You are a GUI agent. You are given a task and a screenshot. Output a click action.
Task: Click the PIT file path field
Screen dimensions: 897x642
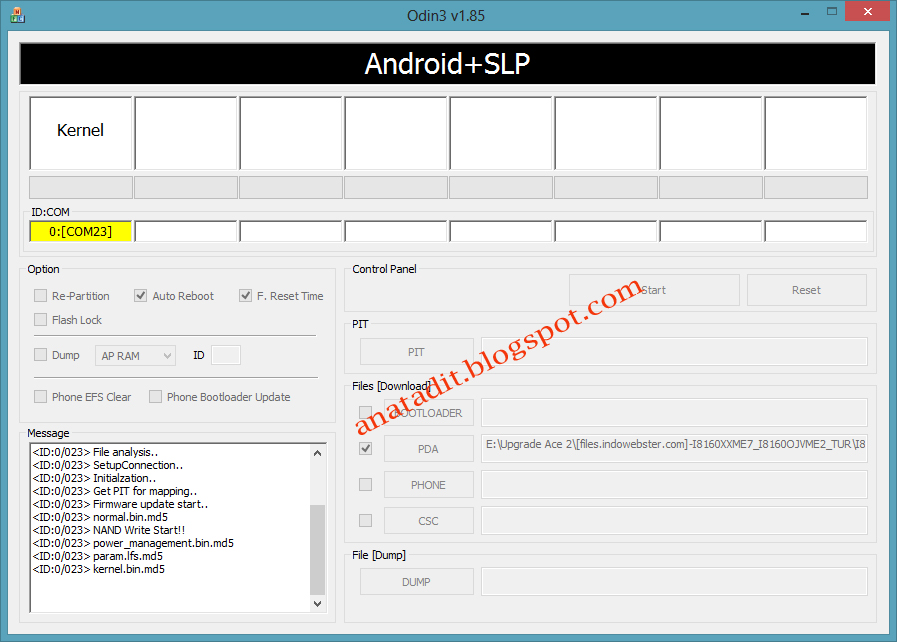pyautogui.click(x=674, y=352)
